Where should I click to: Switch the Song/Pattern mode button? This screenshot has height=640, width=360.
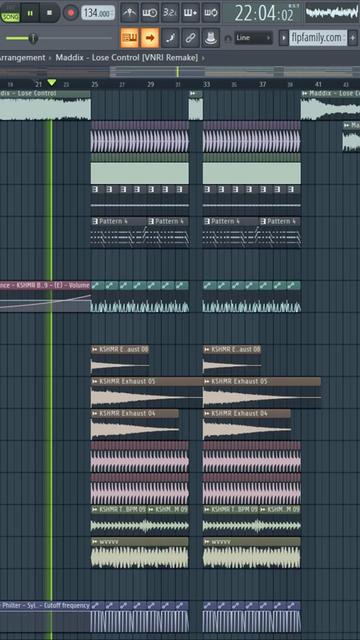(x=10, y=13)
